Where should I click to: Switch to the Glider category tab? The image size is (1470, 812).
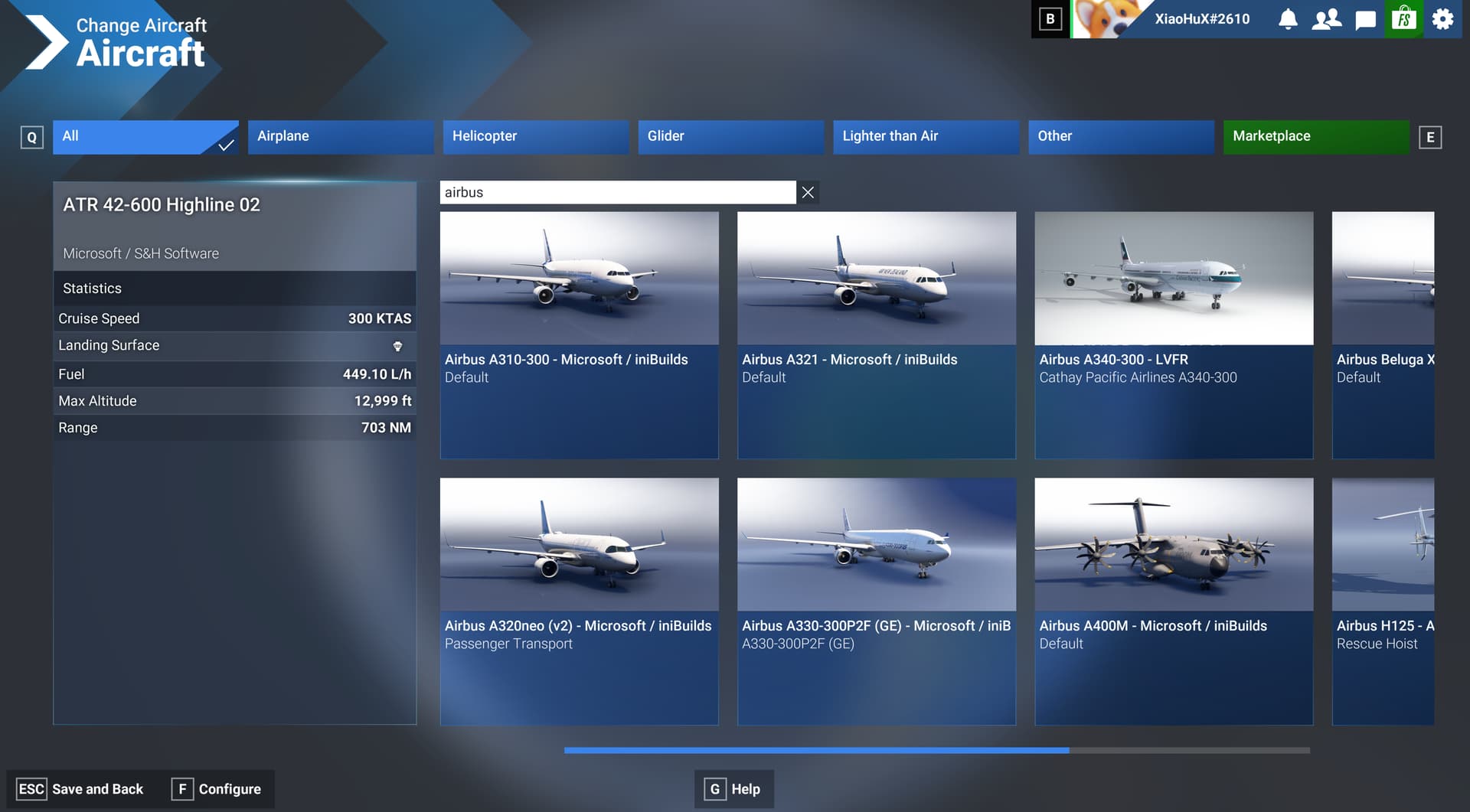coord(730,137)
